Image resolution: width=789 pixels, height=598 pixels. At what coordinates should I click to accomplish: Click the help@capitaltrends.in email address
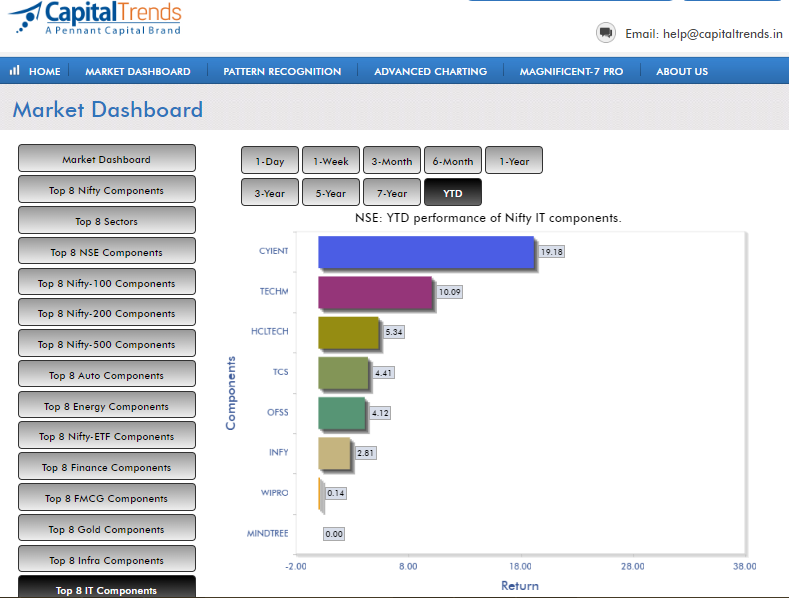(723, 34)
